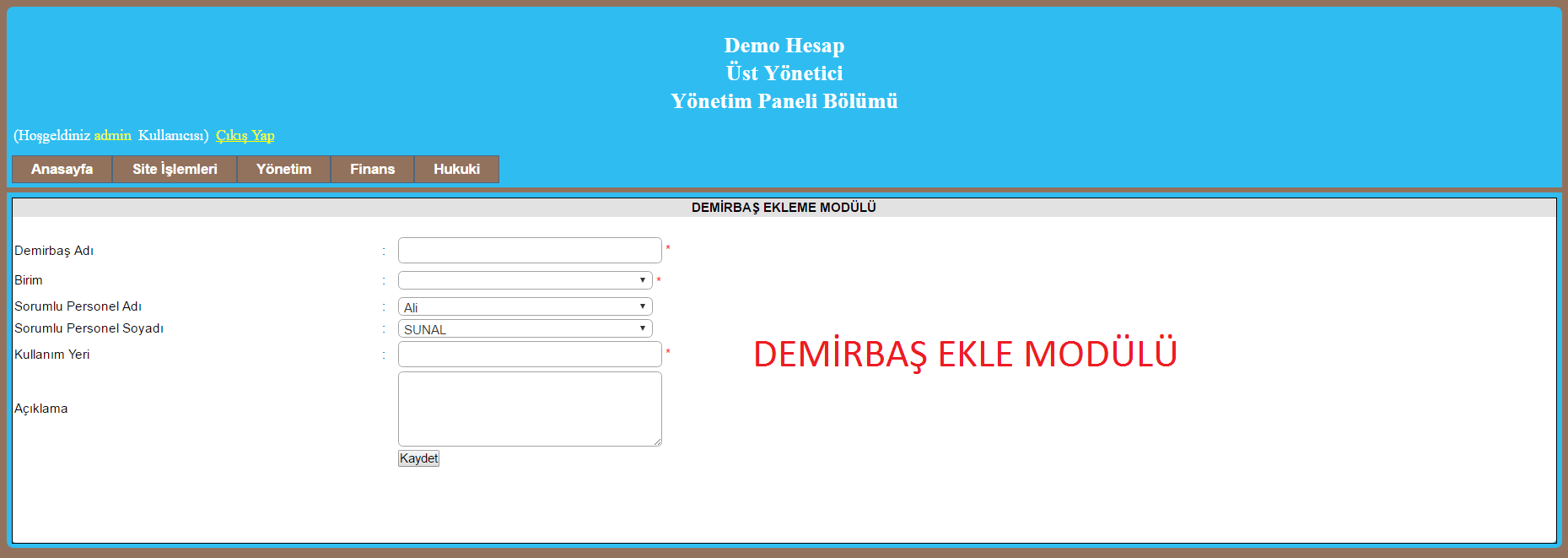The image size is (1568, 558).
Task: Focus the Demirbaş Adı text field
Action: (x=530, y=251)
